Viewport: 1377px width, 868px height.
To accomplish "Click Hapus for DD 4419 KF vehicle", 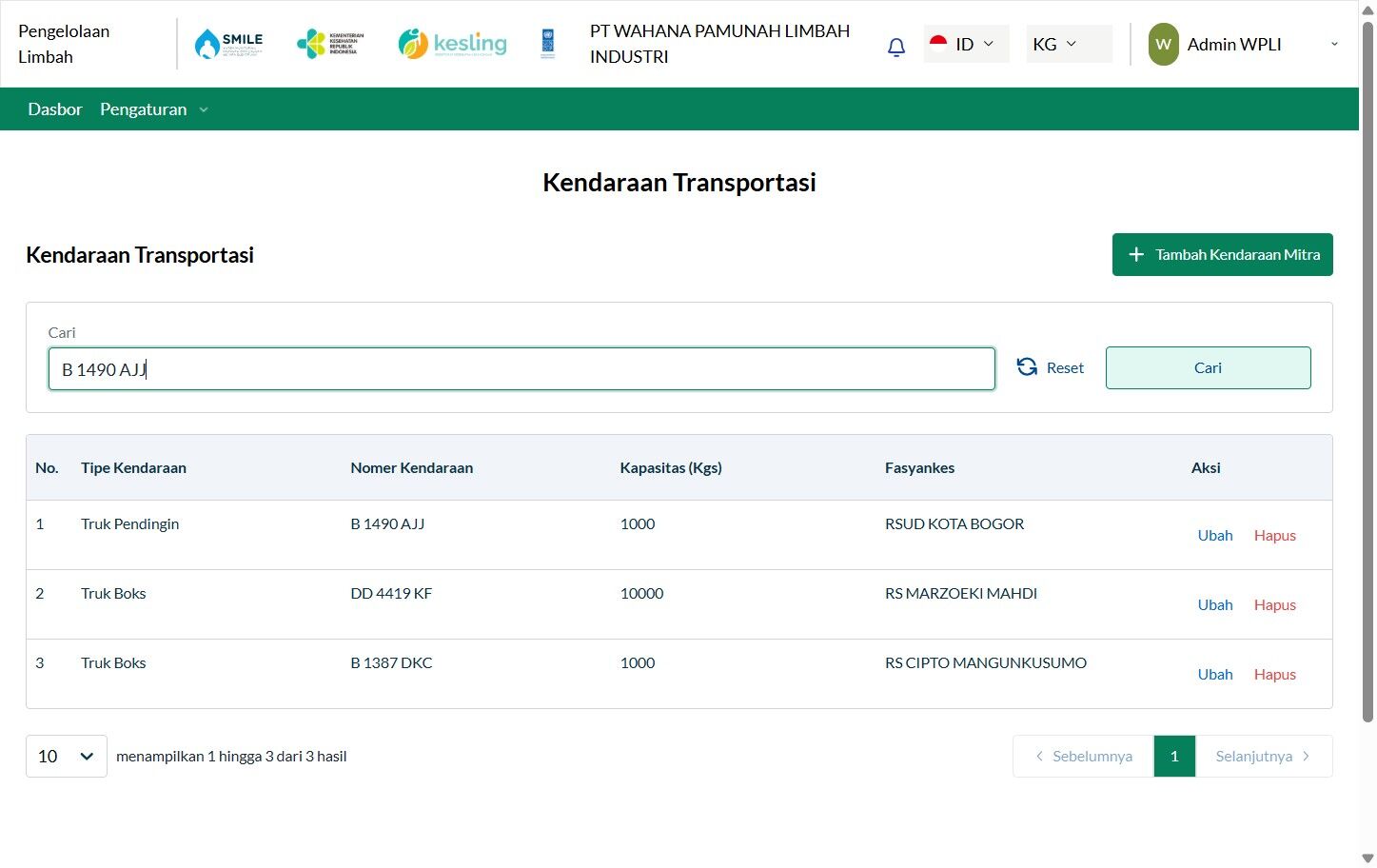I will [1275, 604].
